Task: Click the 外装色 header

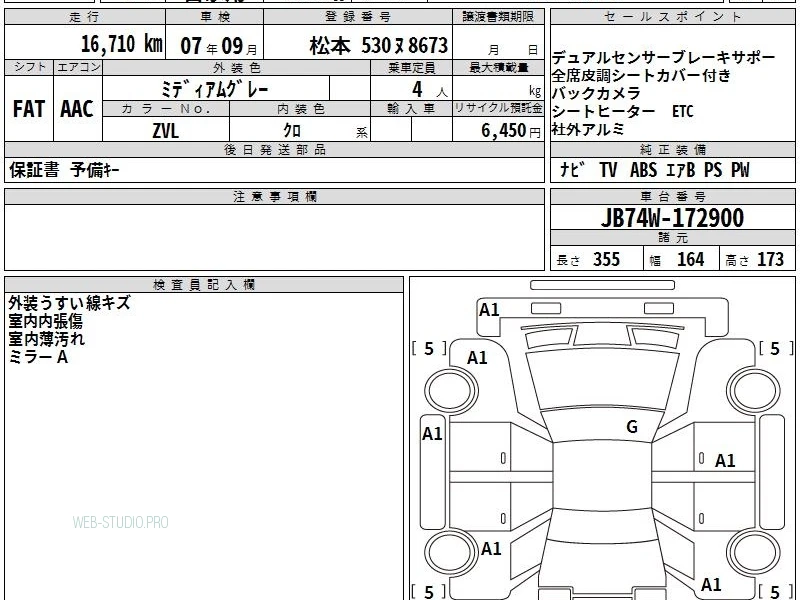Action: point(236,67)
